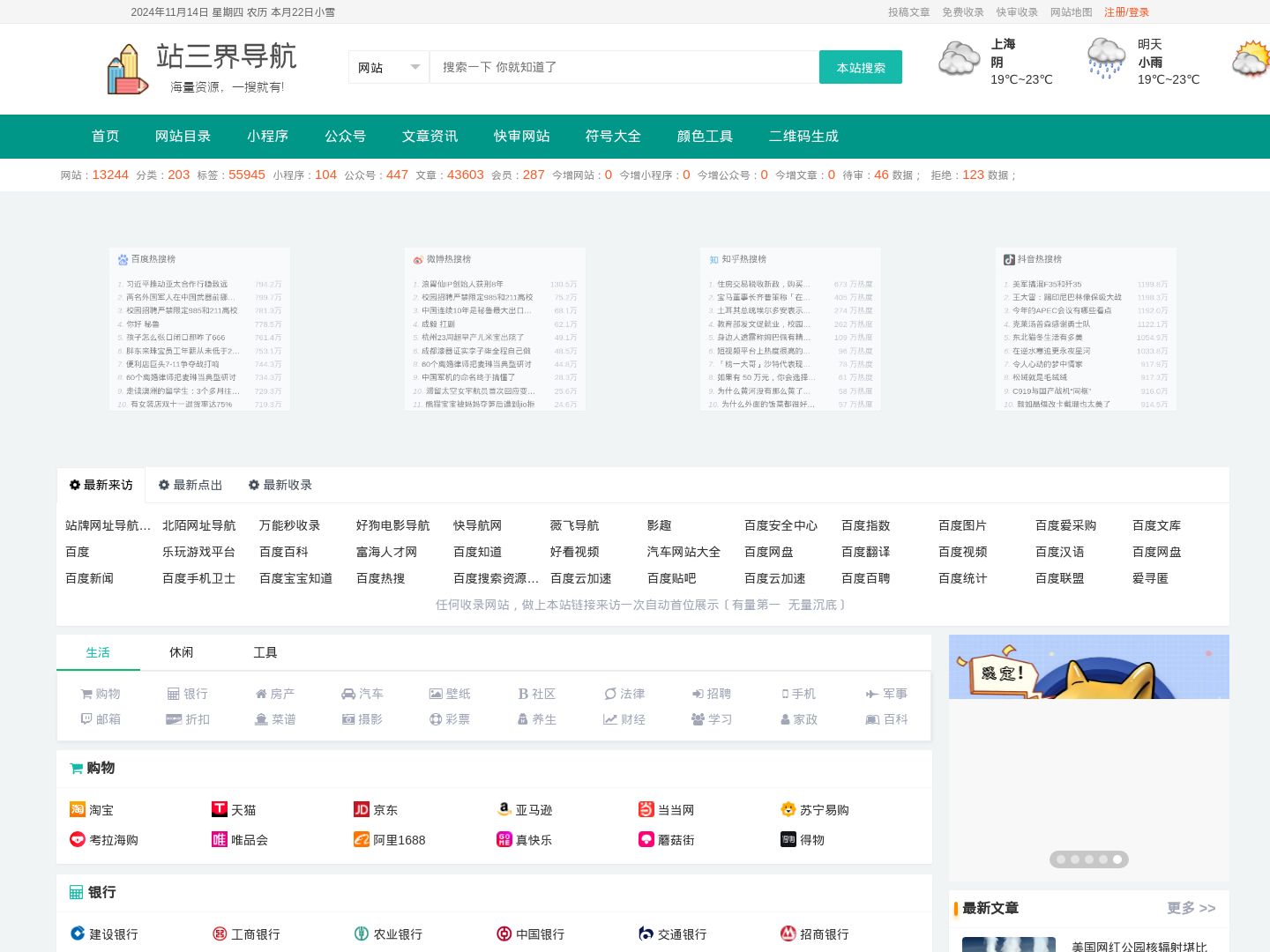The width and height of the screenshot is (1270, 952).
Task: Click the 注册/登录 link
Action: tap(1127, 12)
